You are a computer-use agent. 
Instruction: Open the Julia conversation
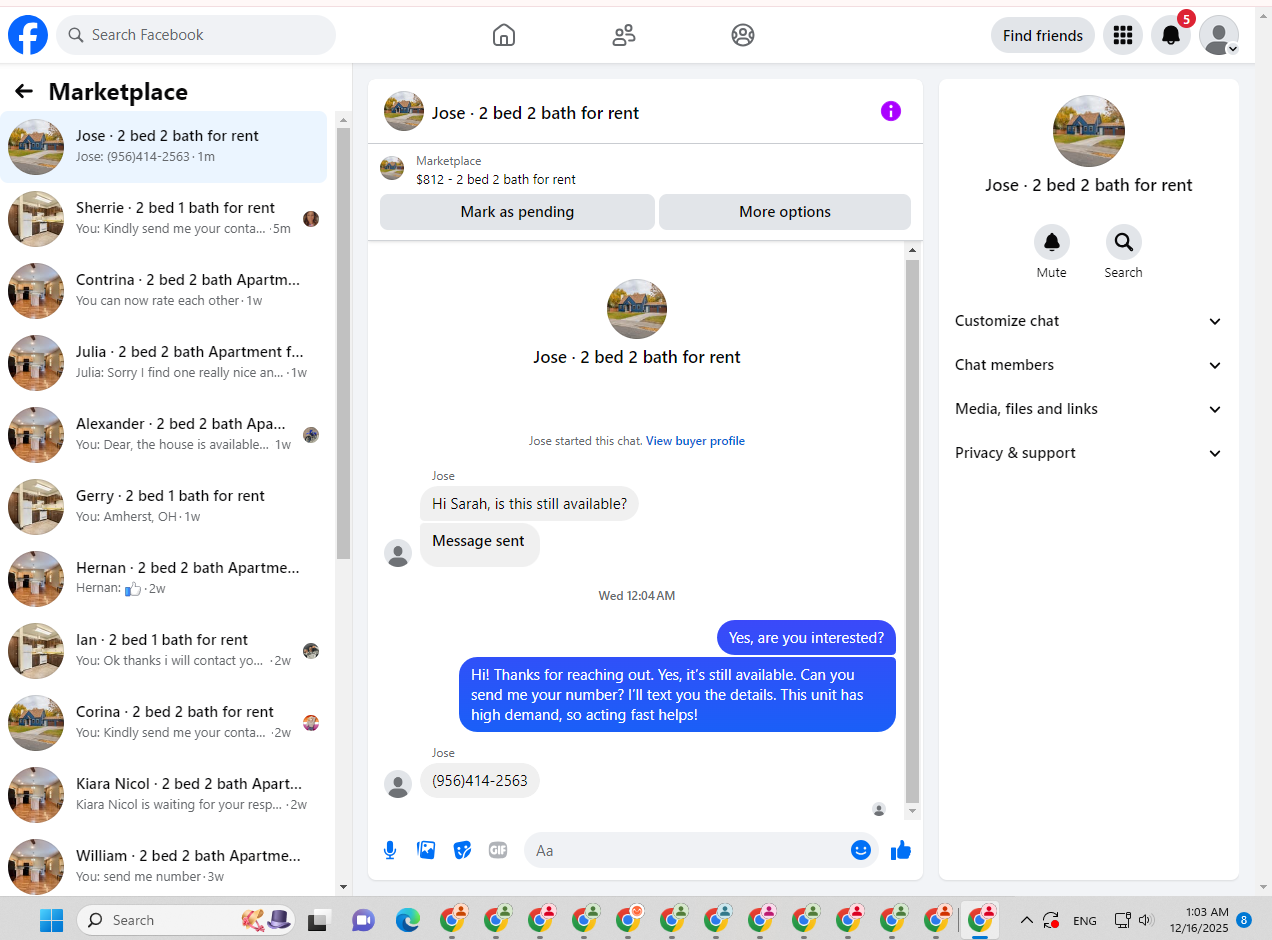pos(163,363)
